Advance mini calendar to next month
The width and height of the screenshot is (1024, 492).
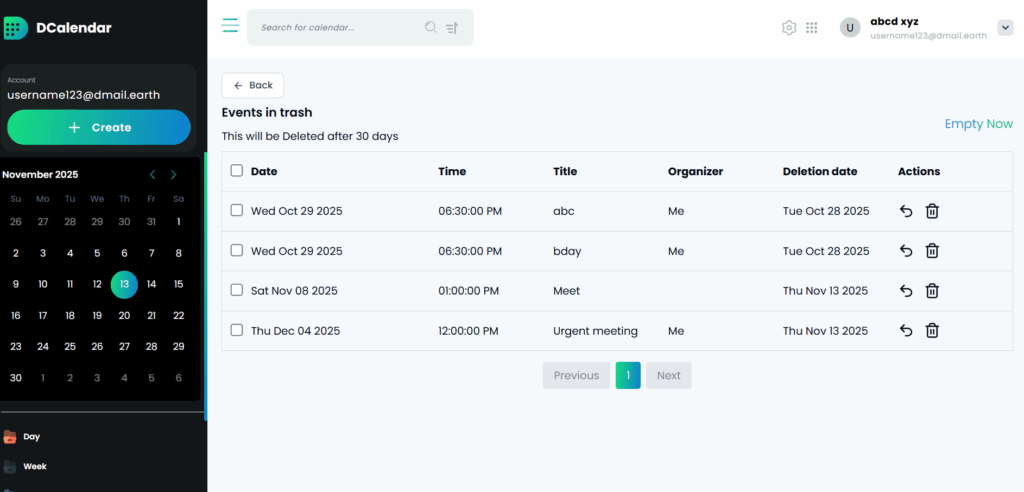click(174, 175)
